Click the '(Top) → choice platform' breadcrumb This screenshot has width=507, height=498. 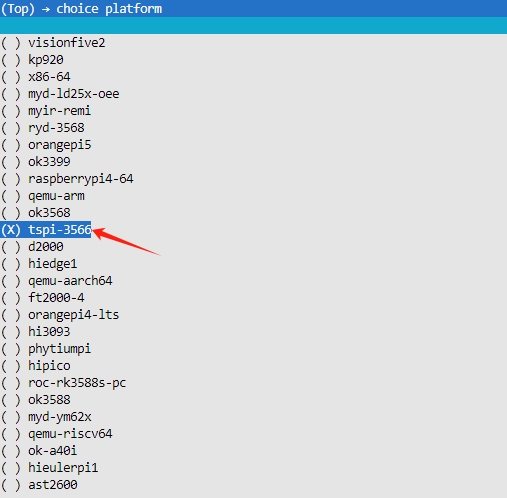click(x=81, y=9)
